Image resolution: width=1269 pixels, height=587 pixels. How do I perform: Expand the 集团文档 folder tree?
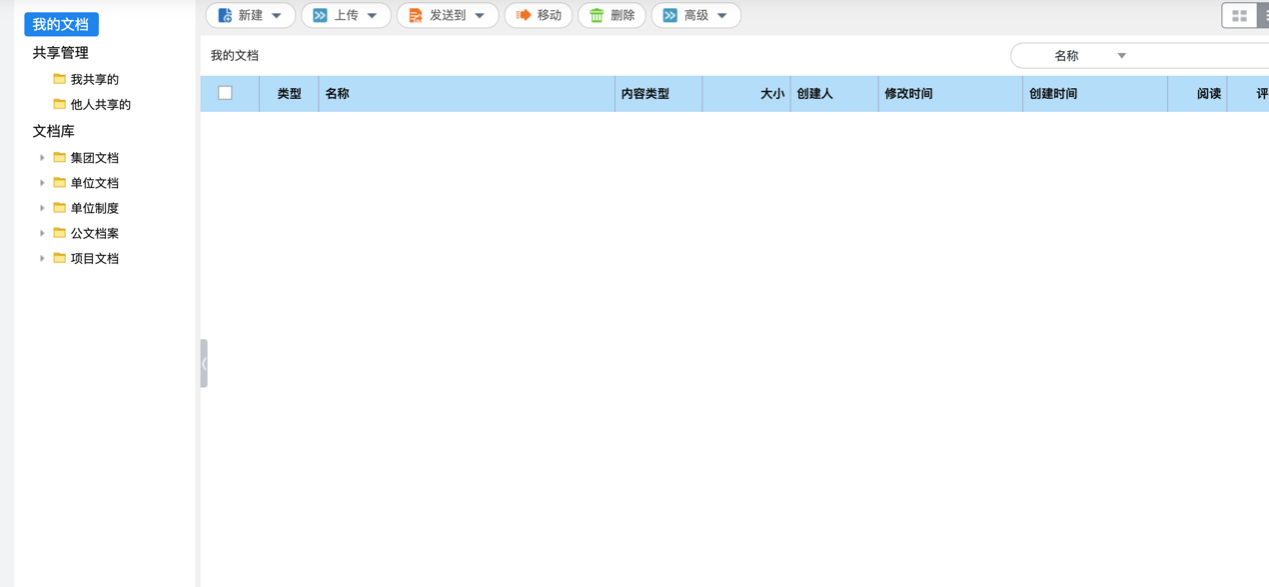[40, 157]
